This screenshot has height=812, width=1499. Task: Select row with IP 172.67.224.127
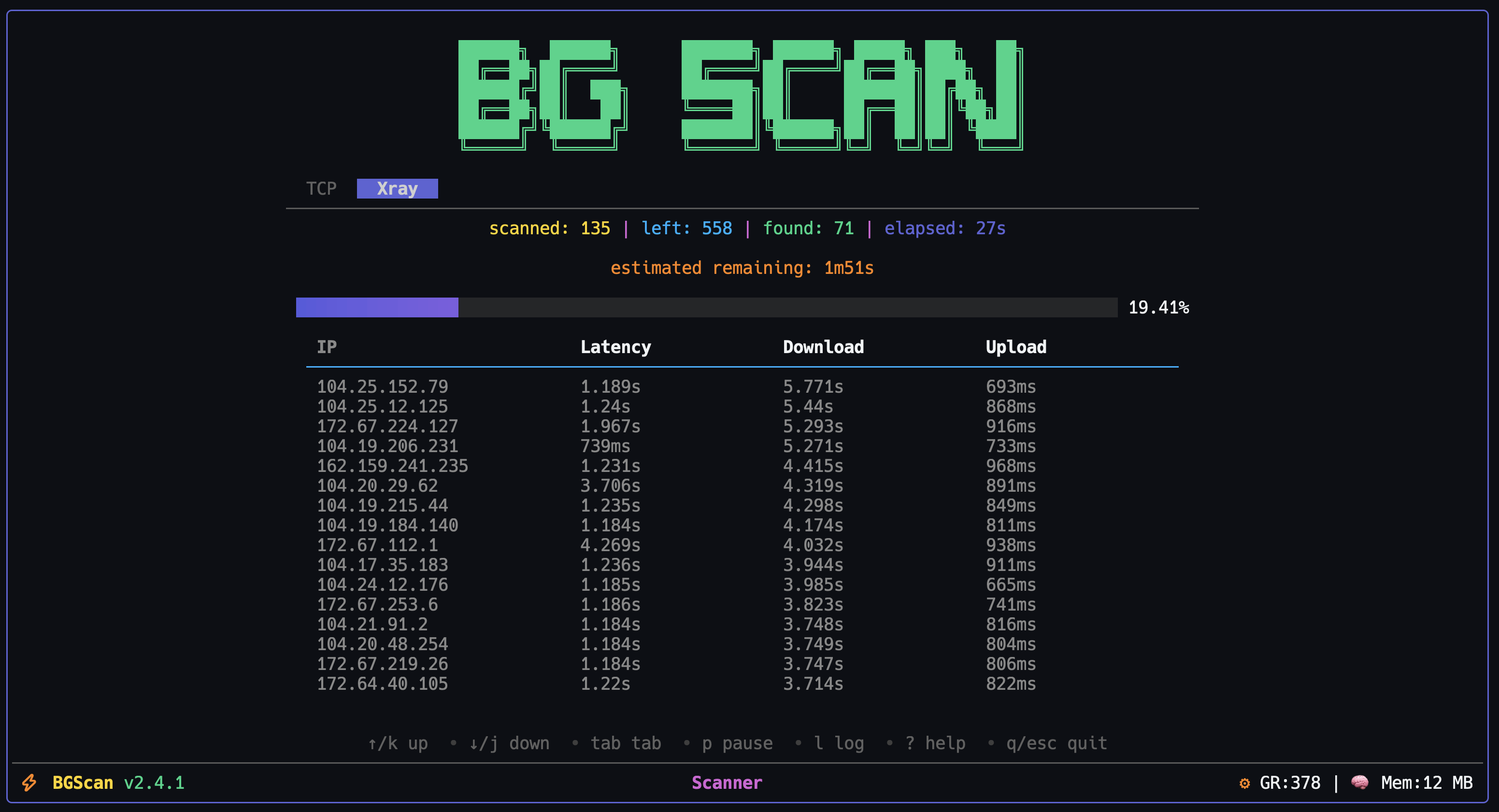(x=742, y=426)
